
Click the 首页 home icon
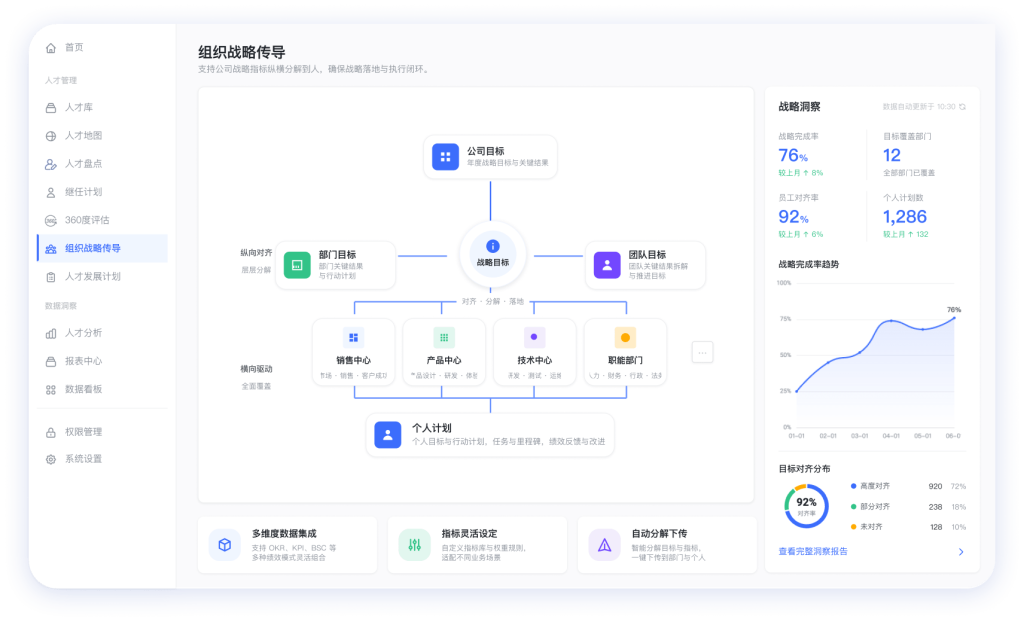click(x=51, y=48)
